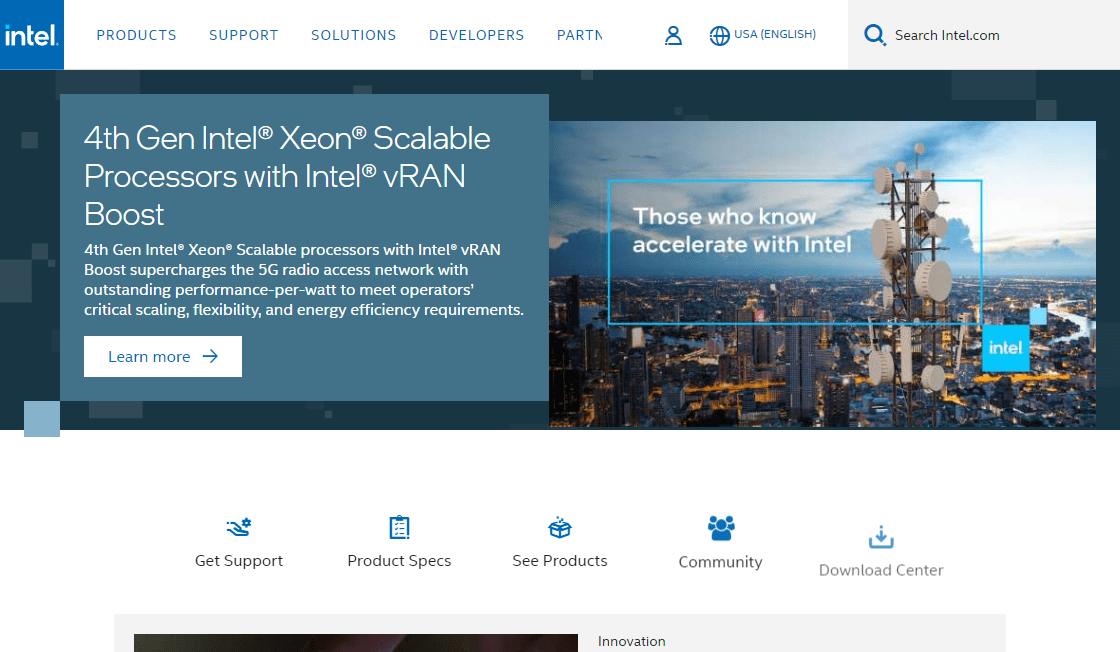This screenshot has height=652, width=1120.
Task: Open the account sign-in icon
Action: pos(673,34)
